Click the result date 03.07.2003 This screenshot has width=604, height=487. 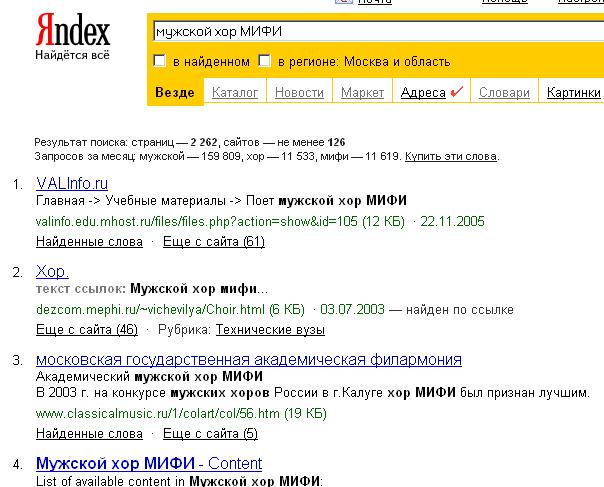pyautogui.click(x=352, y=309)
